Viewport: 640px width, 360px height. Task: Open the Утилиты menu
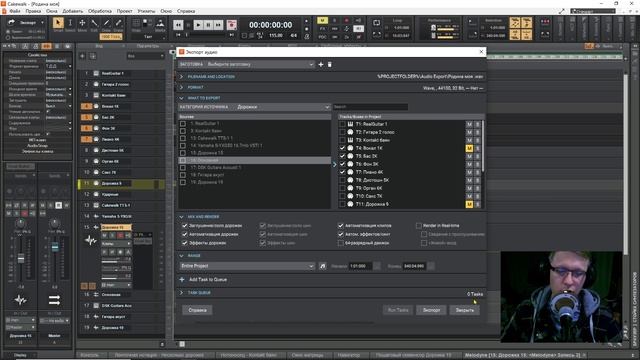point(147,11)
